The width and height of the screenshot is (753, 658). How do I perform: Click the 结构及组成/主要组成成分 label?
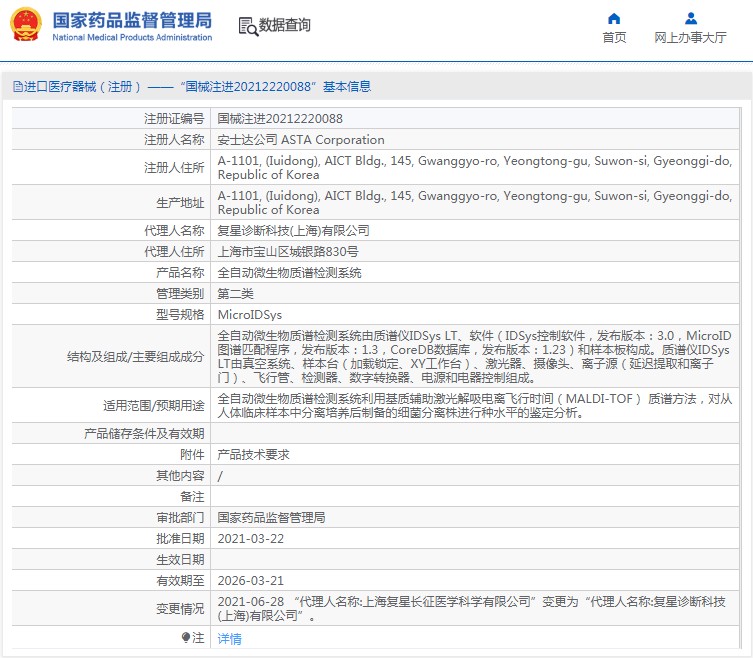tap(135, 356)
